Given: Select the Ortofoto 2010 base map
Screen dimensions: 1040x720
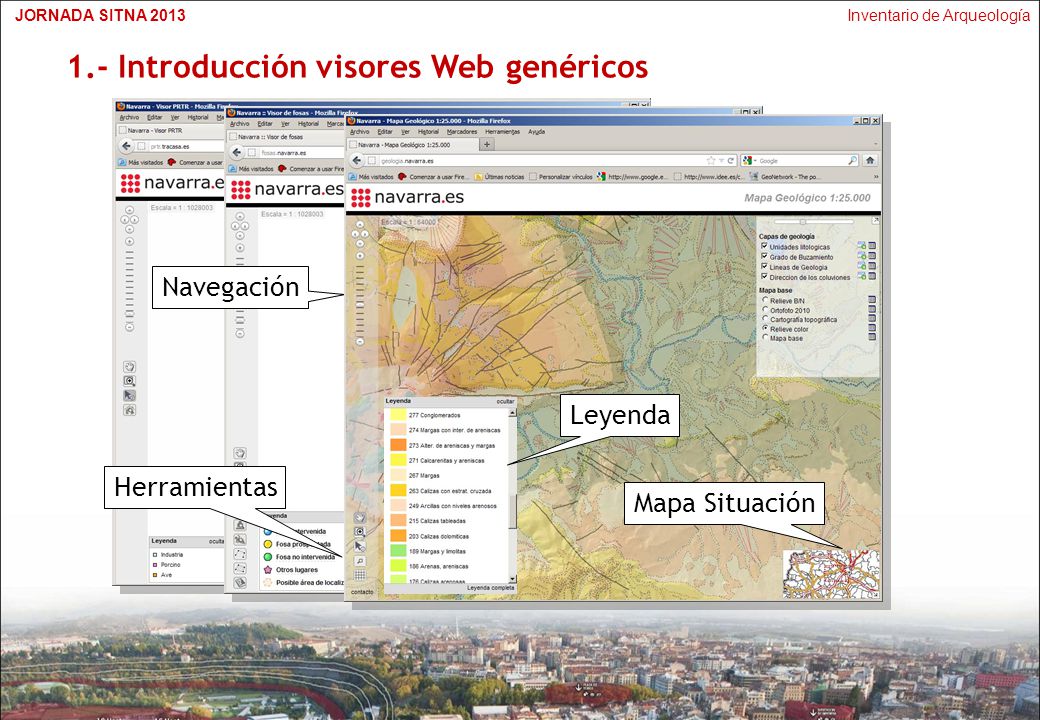Looking at the screenshot, I should click(x=765, y=309).
